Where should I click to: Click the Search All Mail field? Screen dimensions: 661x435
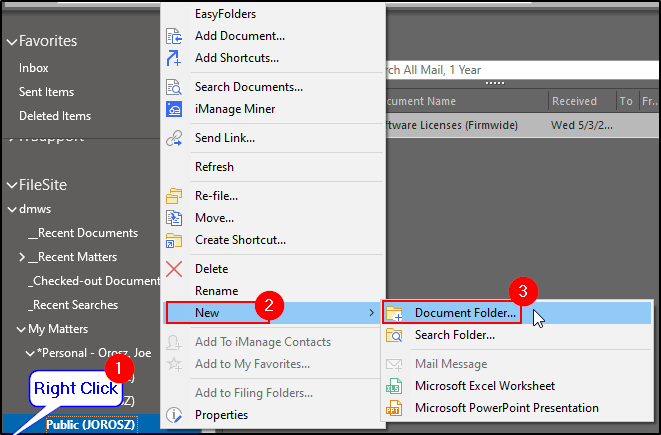(x=522, y=70)
